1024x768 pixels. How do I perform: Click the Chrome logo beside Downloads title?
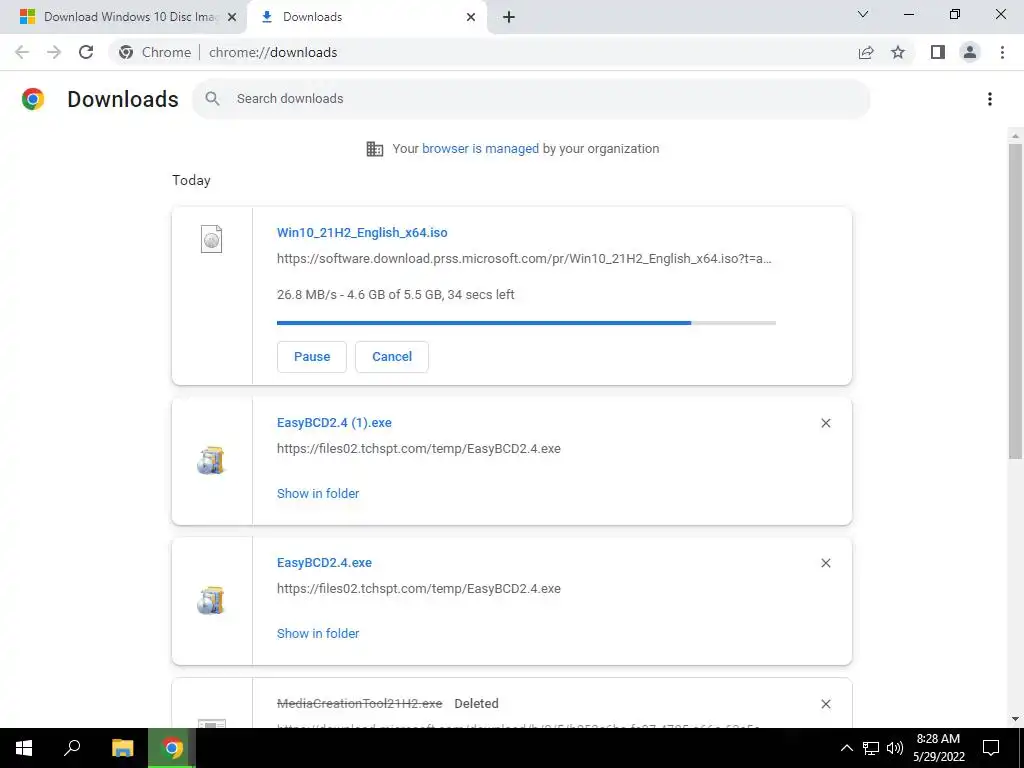coord(33,99)
